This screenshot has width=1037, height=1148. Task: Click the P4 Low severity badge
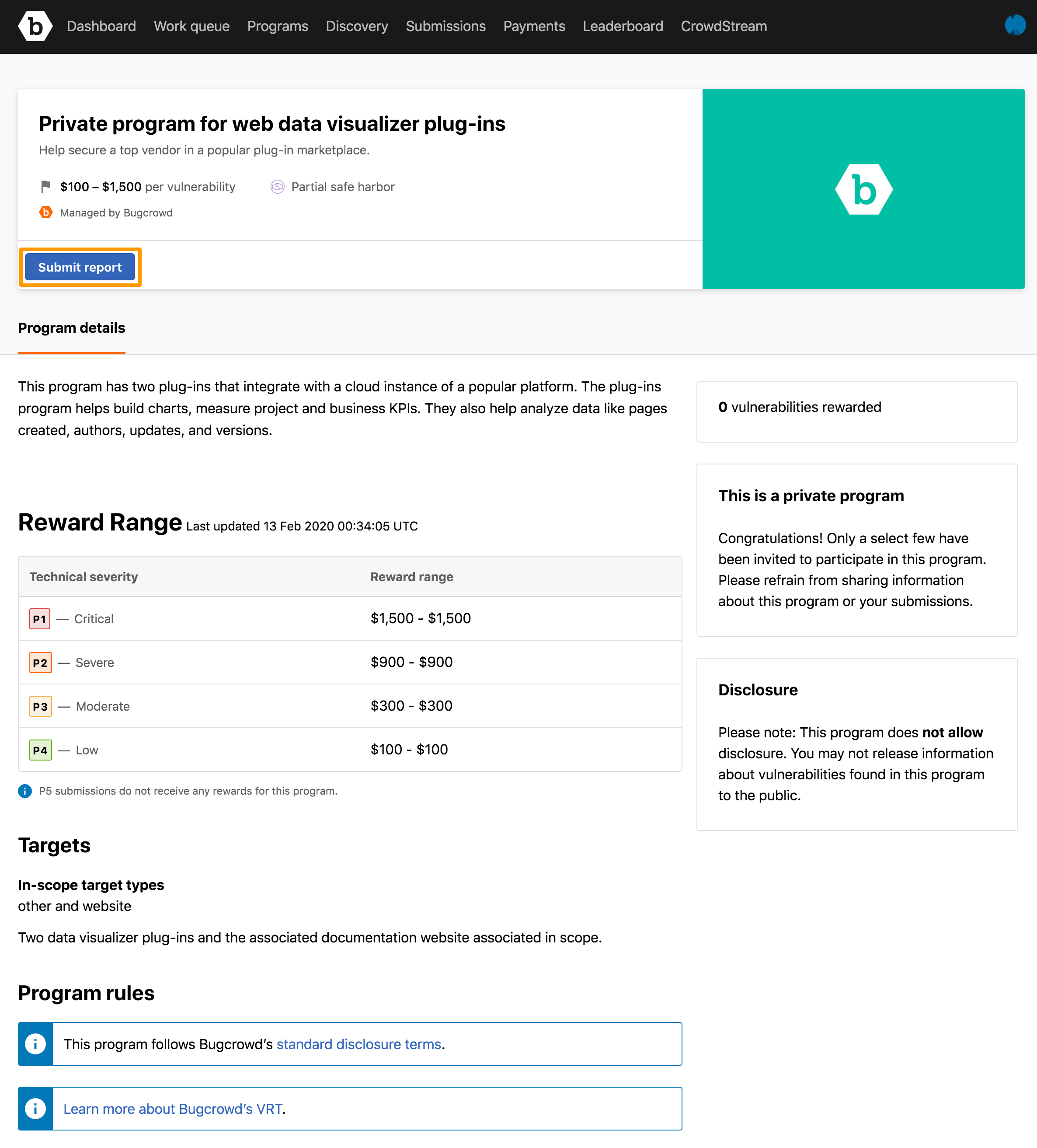click(x=40, y=750)
